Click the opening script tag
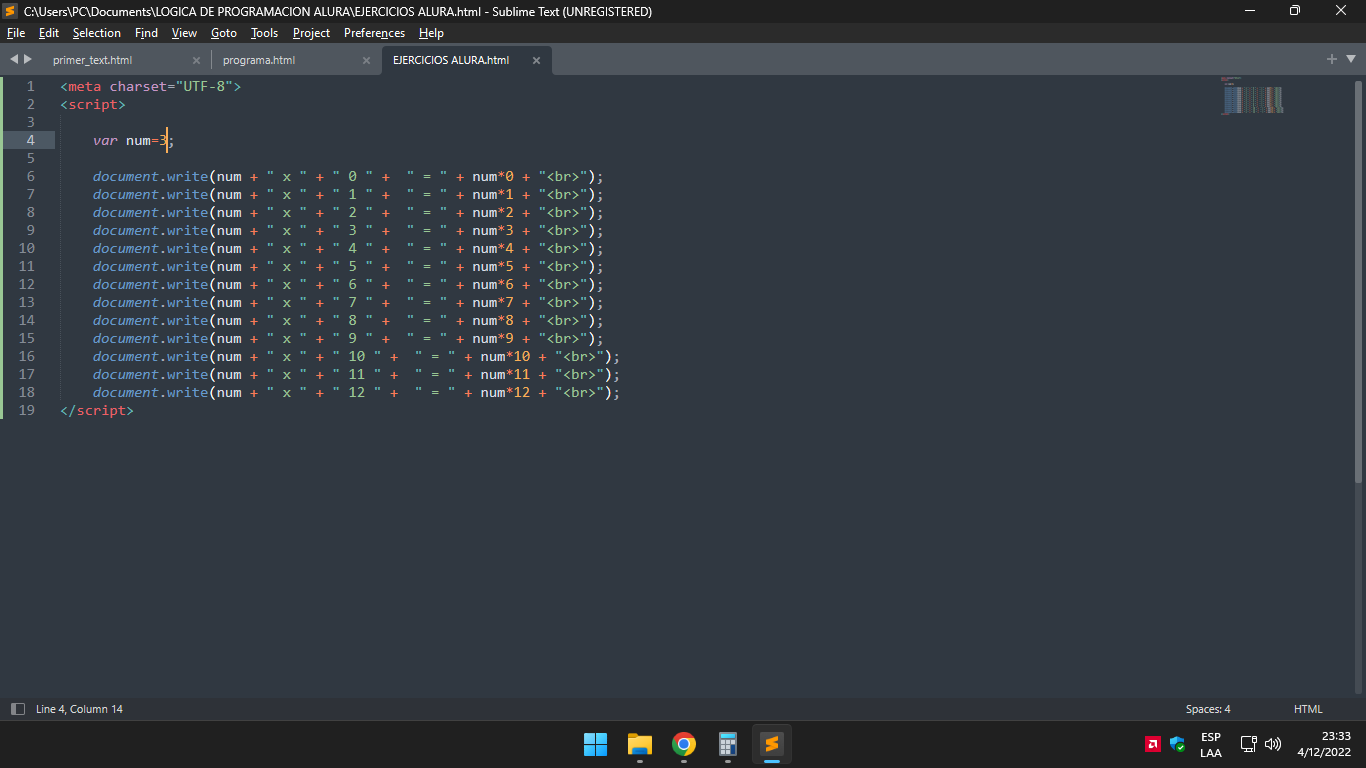Viewport: 1366px width, 768px height. (93, 104)
